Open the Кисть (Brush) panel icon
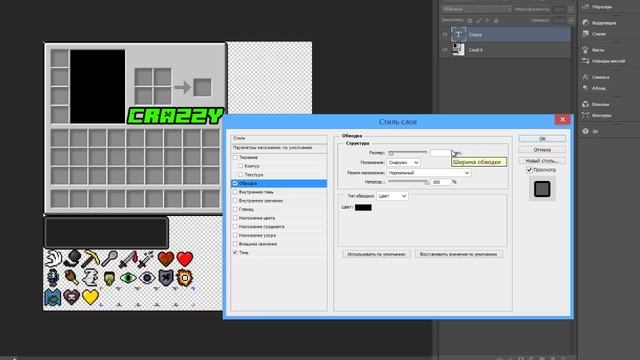This screenshot has height=360, width=640. (x=586, y=50)
